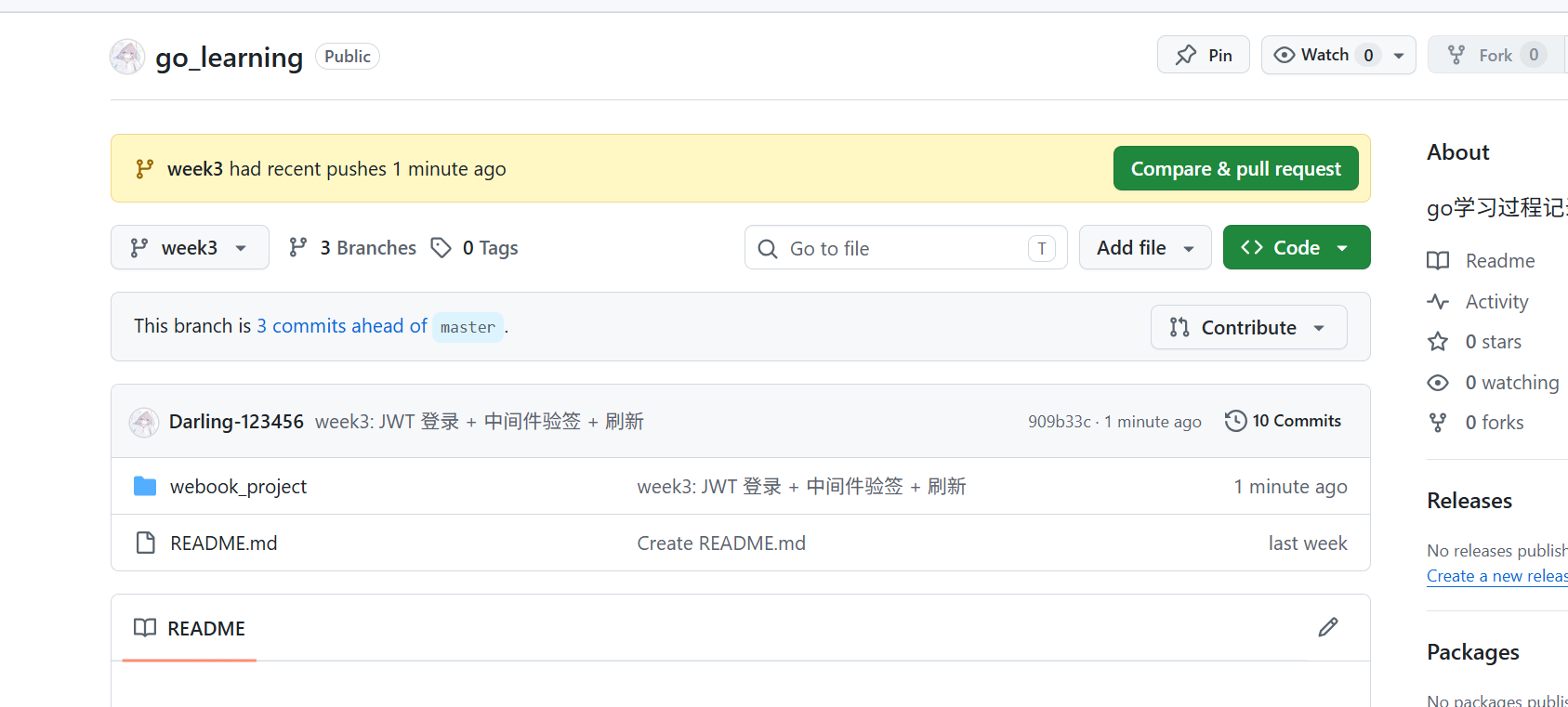The image size is (1568, 707).
Task: Click the Public visibility badge
Action: [x=348, y=57]
